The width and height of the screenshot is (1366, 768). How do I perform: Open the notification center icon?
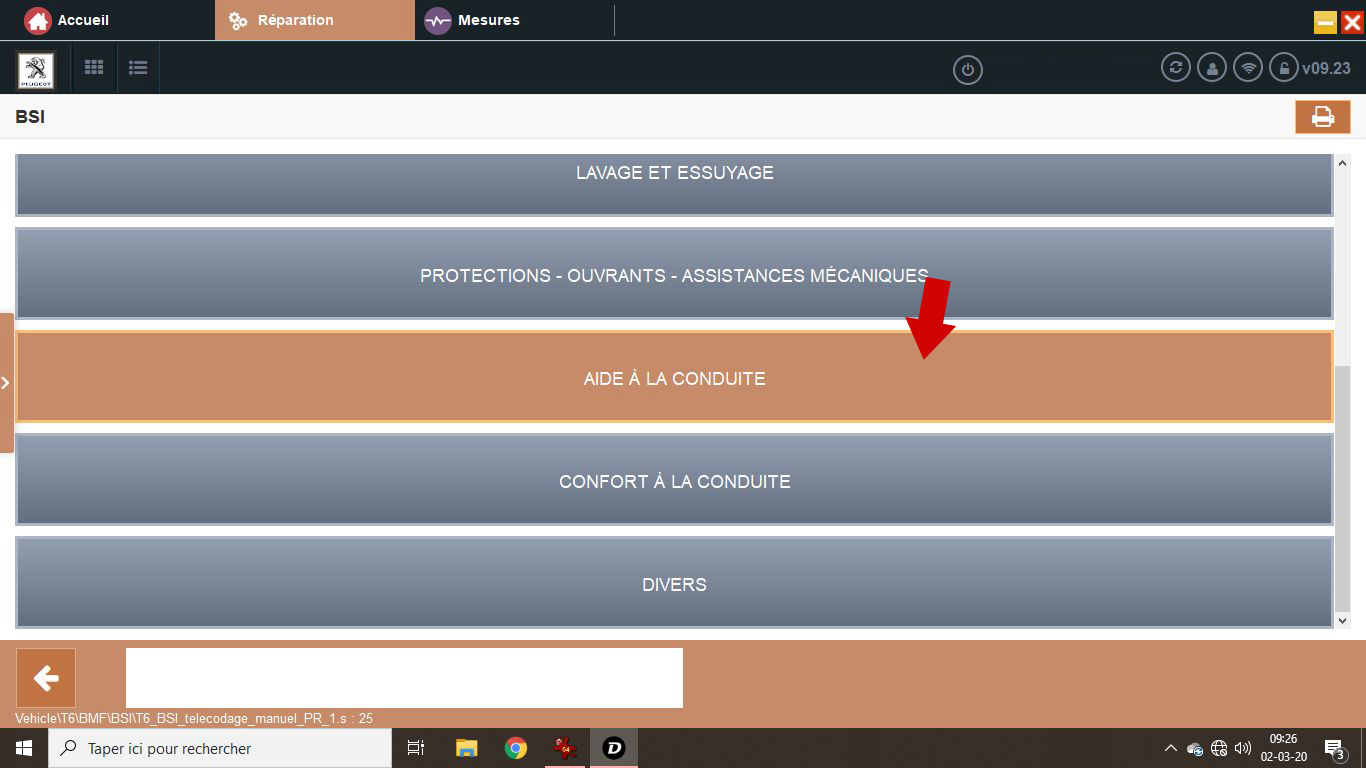1334,748
